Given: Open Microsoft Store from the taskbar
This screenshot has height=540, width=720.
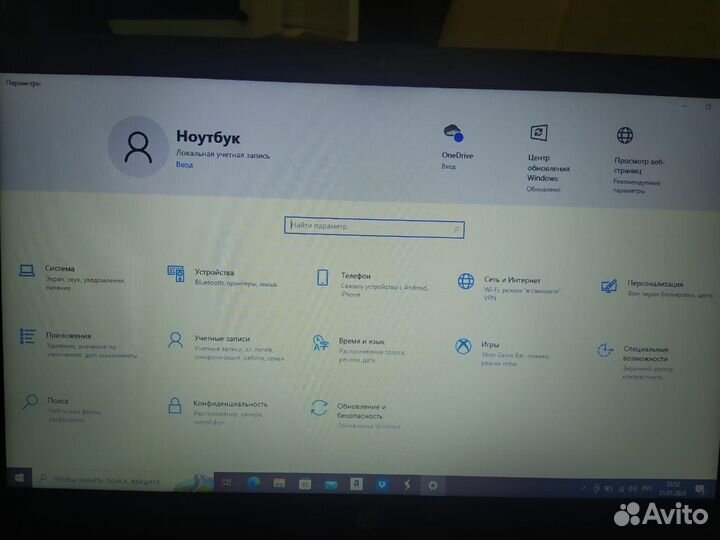Looking at the screenshot, I should tap(304, 484).
